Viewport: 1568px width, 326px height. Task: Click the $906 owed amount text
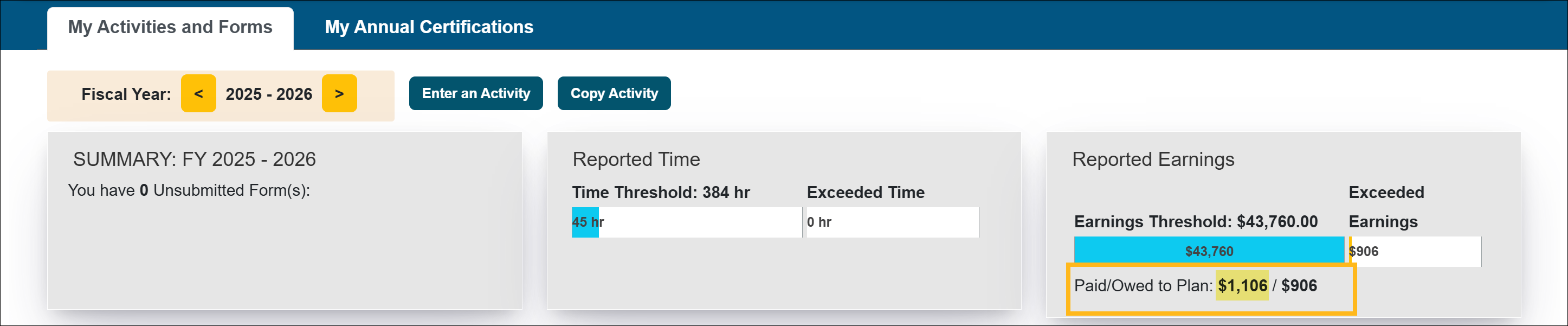click(1299, 286)
